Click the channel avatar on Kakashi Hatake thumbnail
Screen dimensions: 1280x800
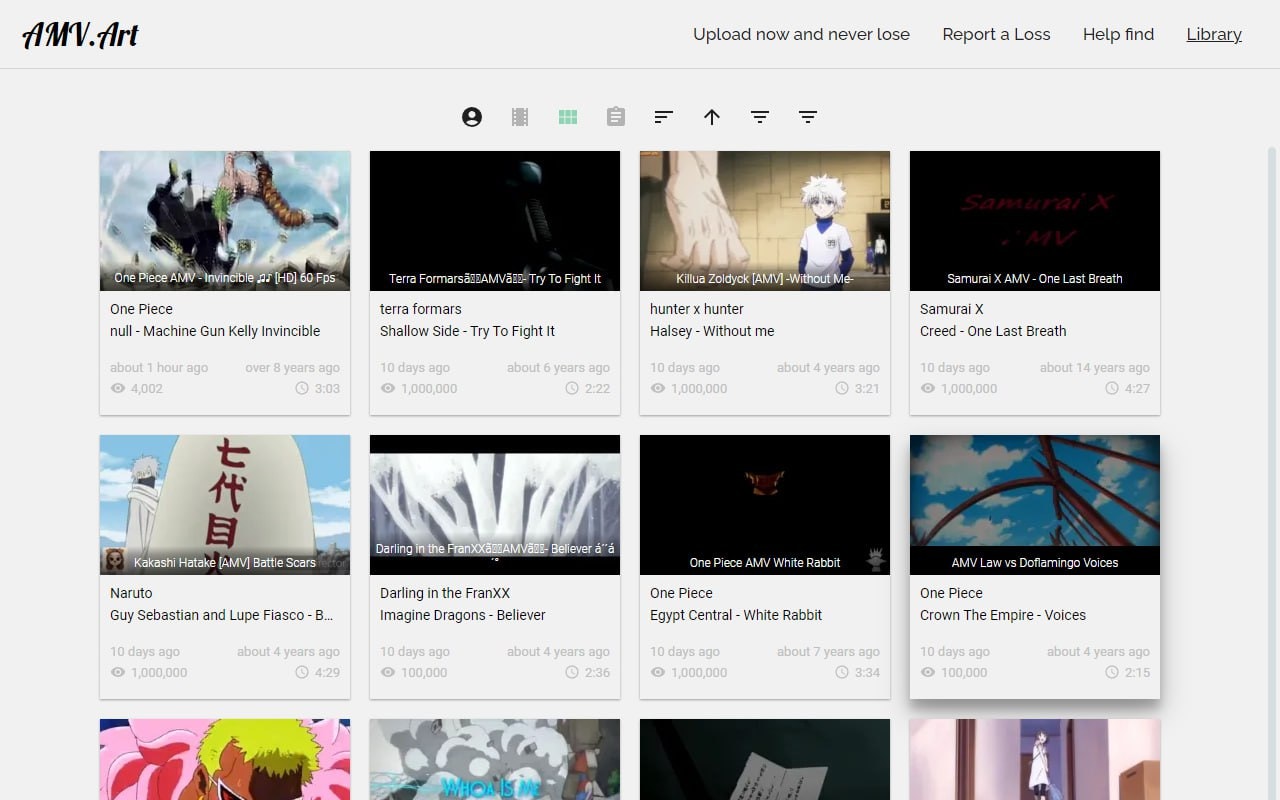coord(115,560)
